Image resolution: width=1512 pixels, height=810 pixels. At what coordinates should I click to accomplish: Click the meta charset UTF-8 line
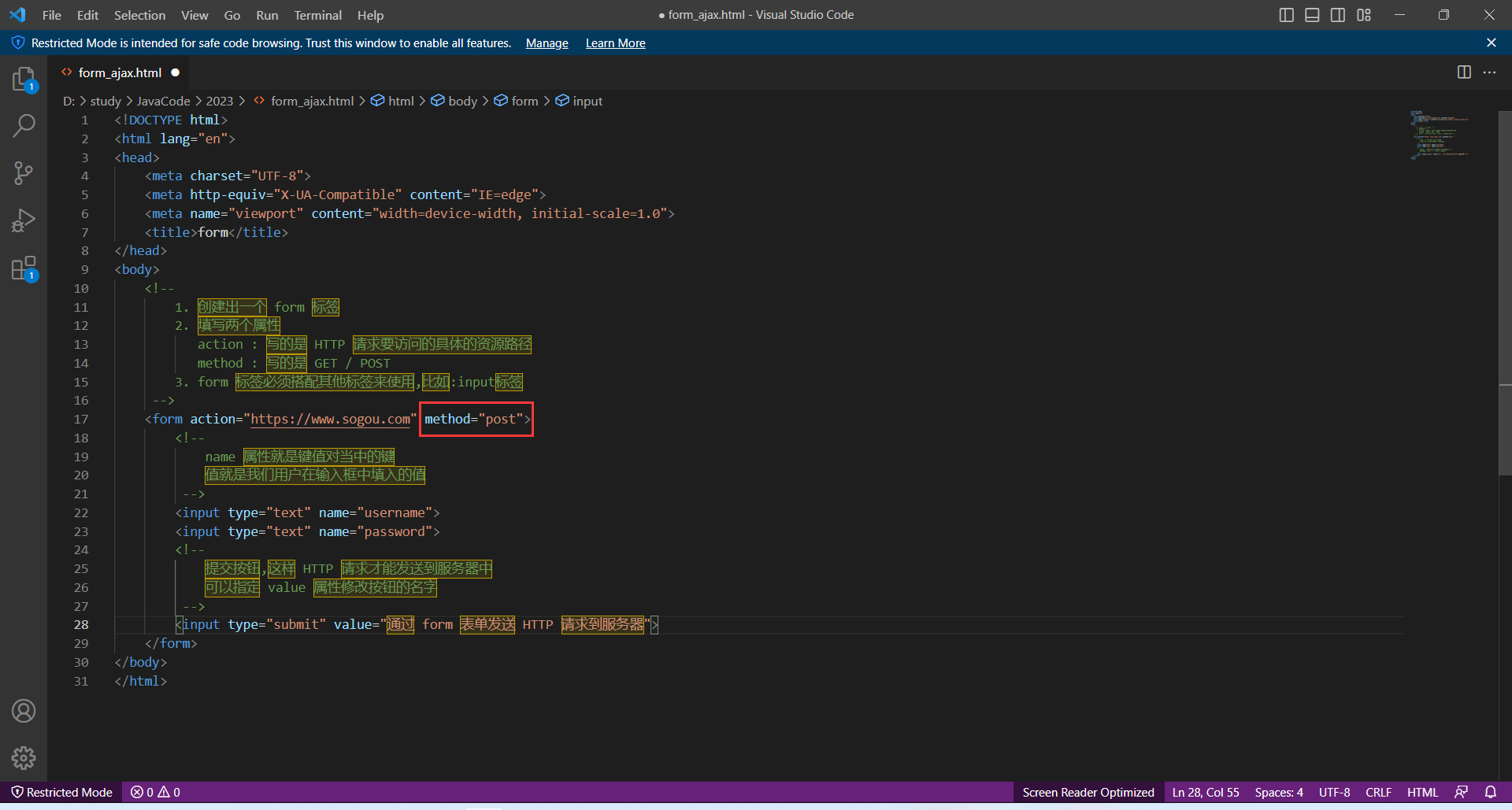[228, 176]
